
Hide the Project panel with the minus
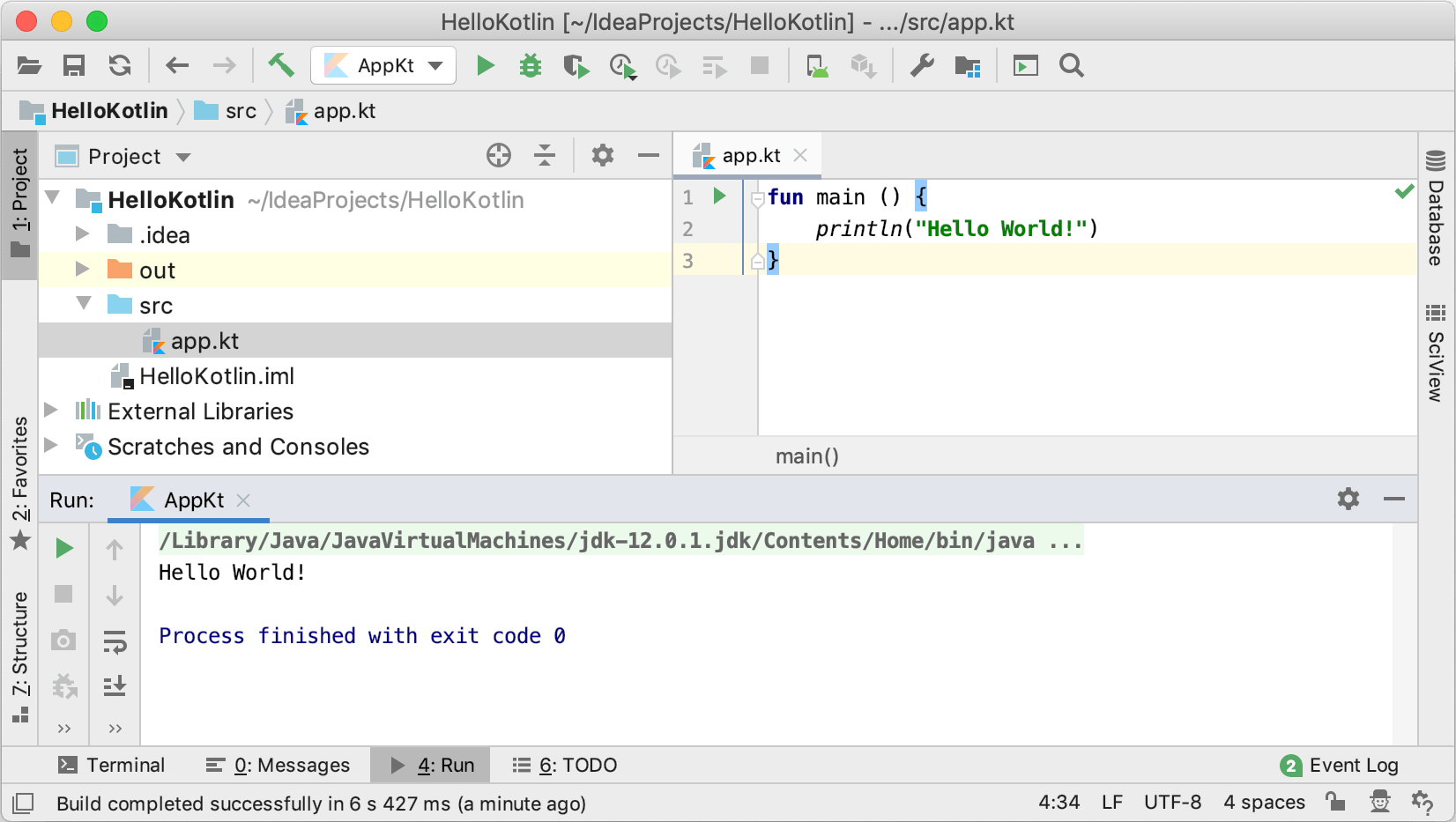click(649, 155)
